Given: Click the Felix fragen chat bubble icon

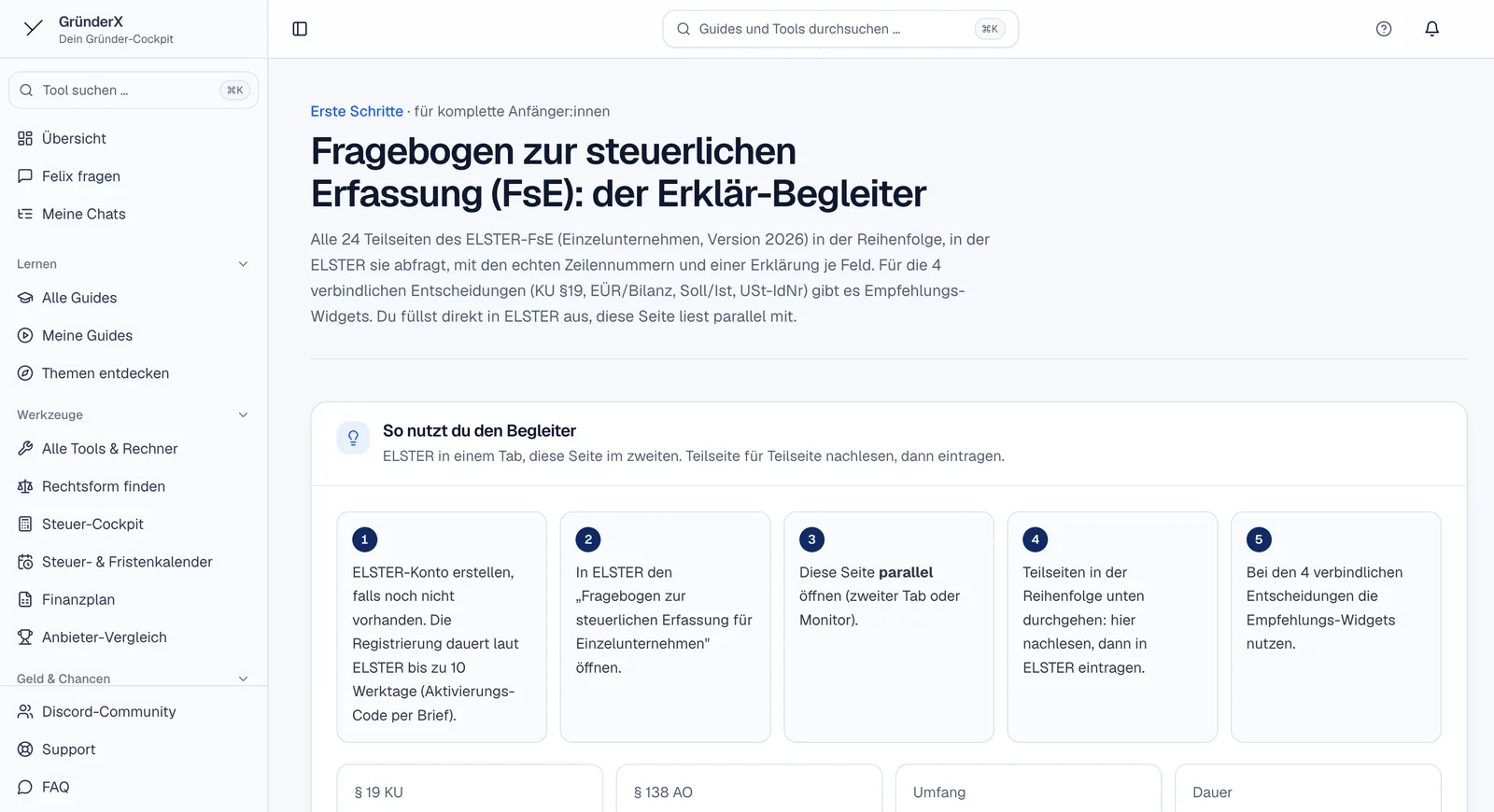Looking at the screenshot, I should (x=25, y=176).
